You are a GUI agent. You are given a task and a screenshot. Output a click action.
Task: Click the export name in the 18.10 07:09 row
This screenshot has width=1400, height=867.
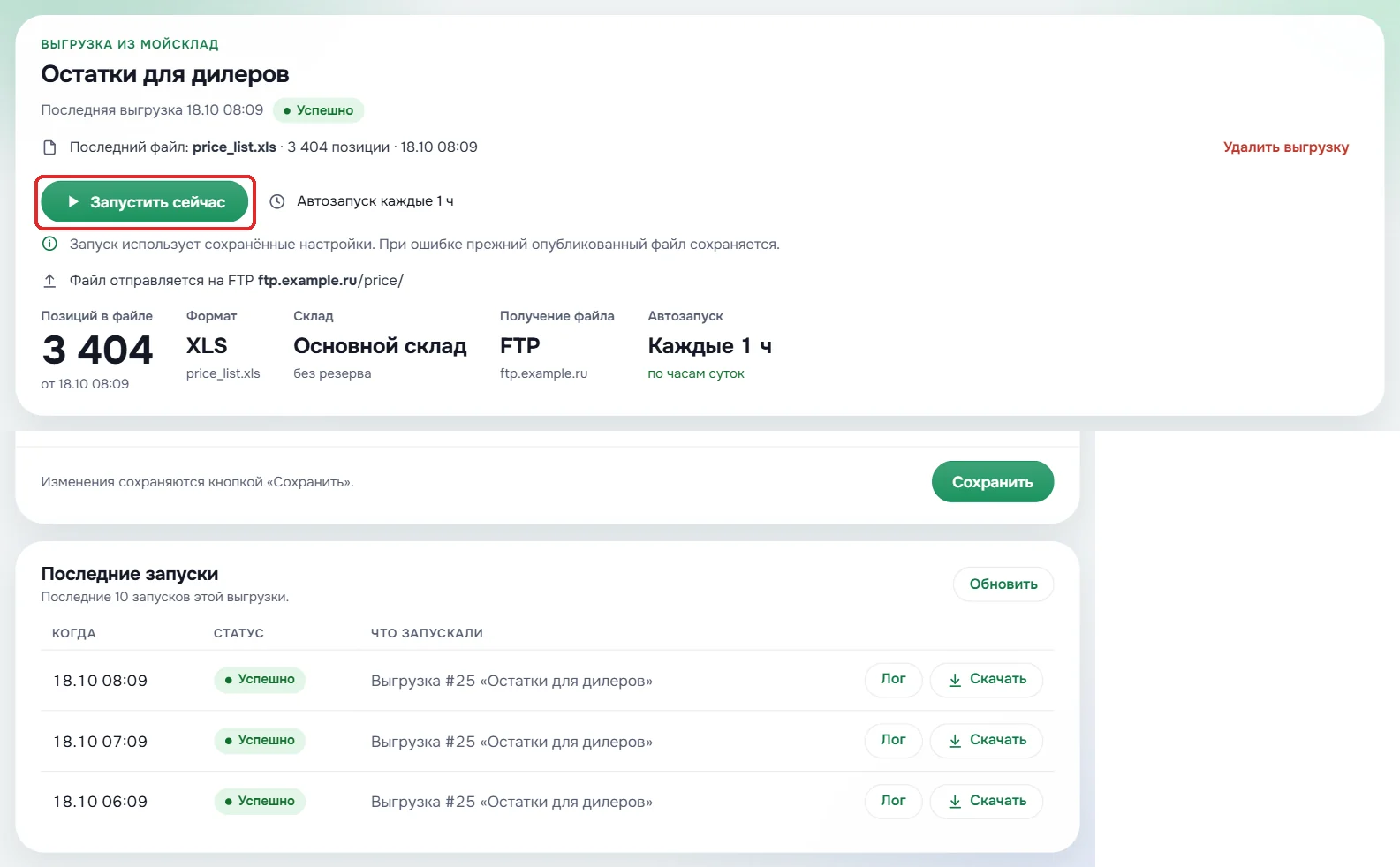[x=511, y=742]
